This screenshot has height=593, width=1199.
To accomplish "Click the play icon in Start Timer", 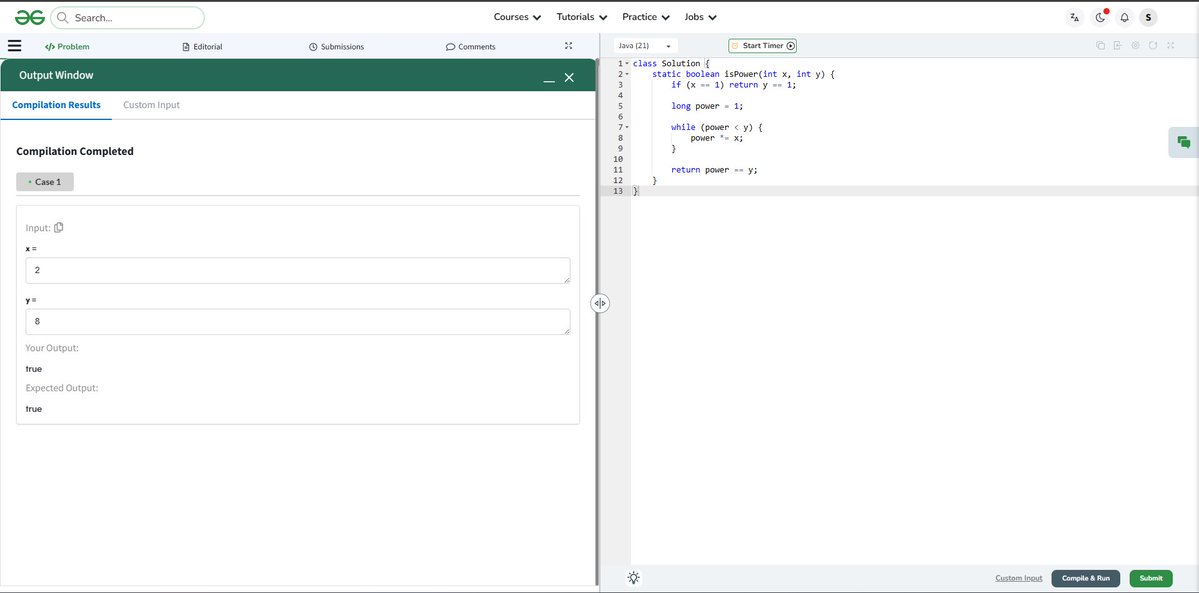I will (x=791, y=46).
